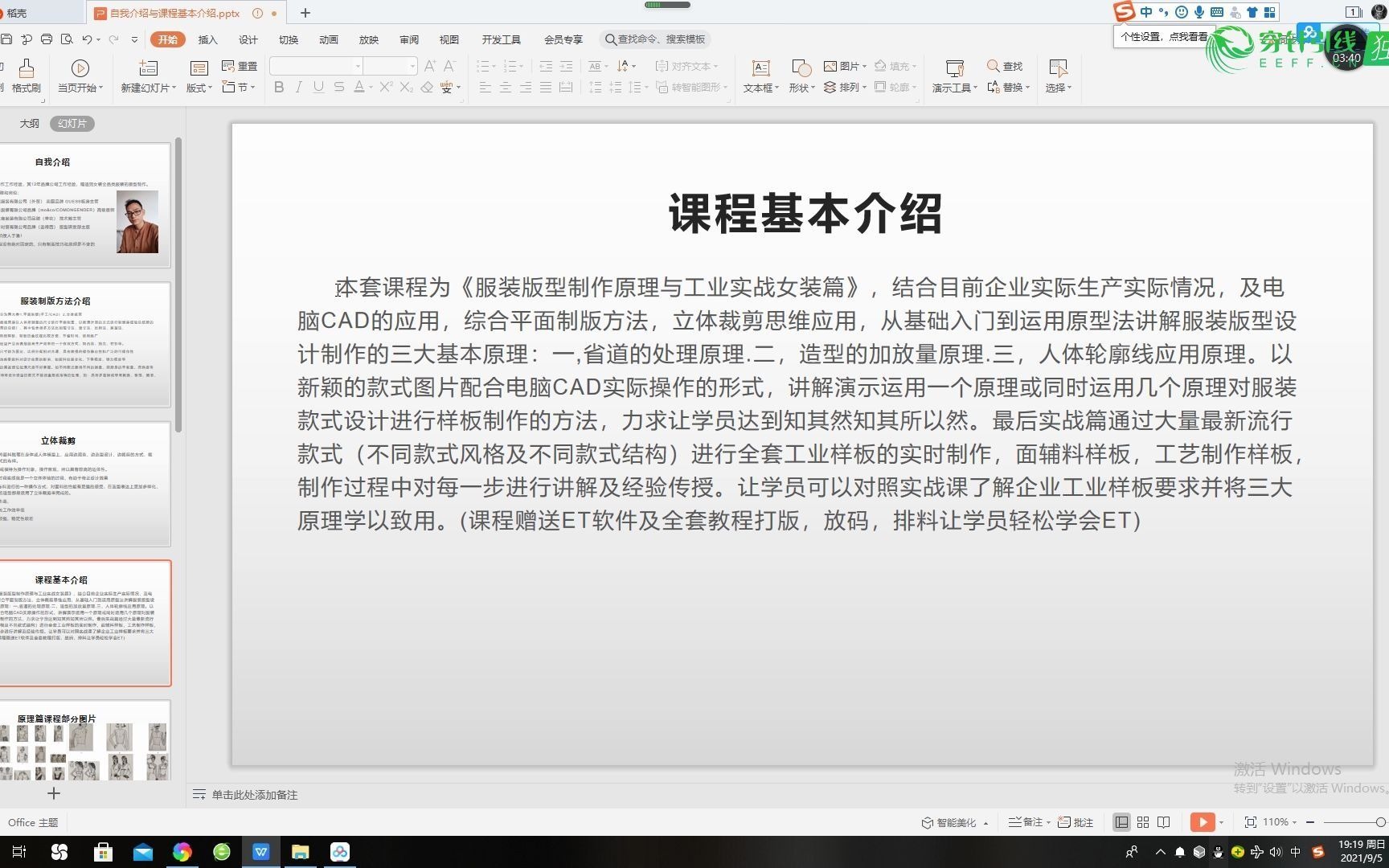The image size is (1389, 868).
Task: Toggle italic formatting
Action: 298,88
